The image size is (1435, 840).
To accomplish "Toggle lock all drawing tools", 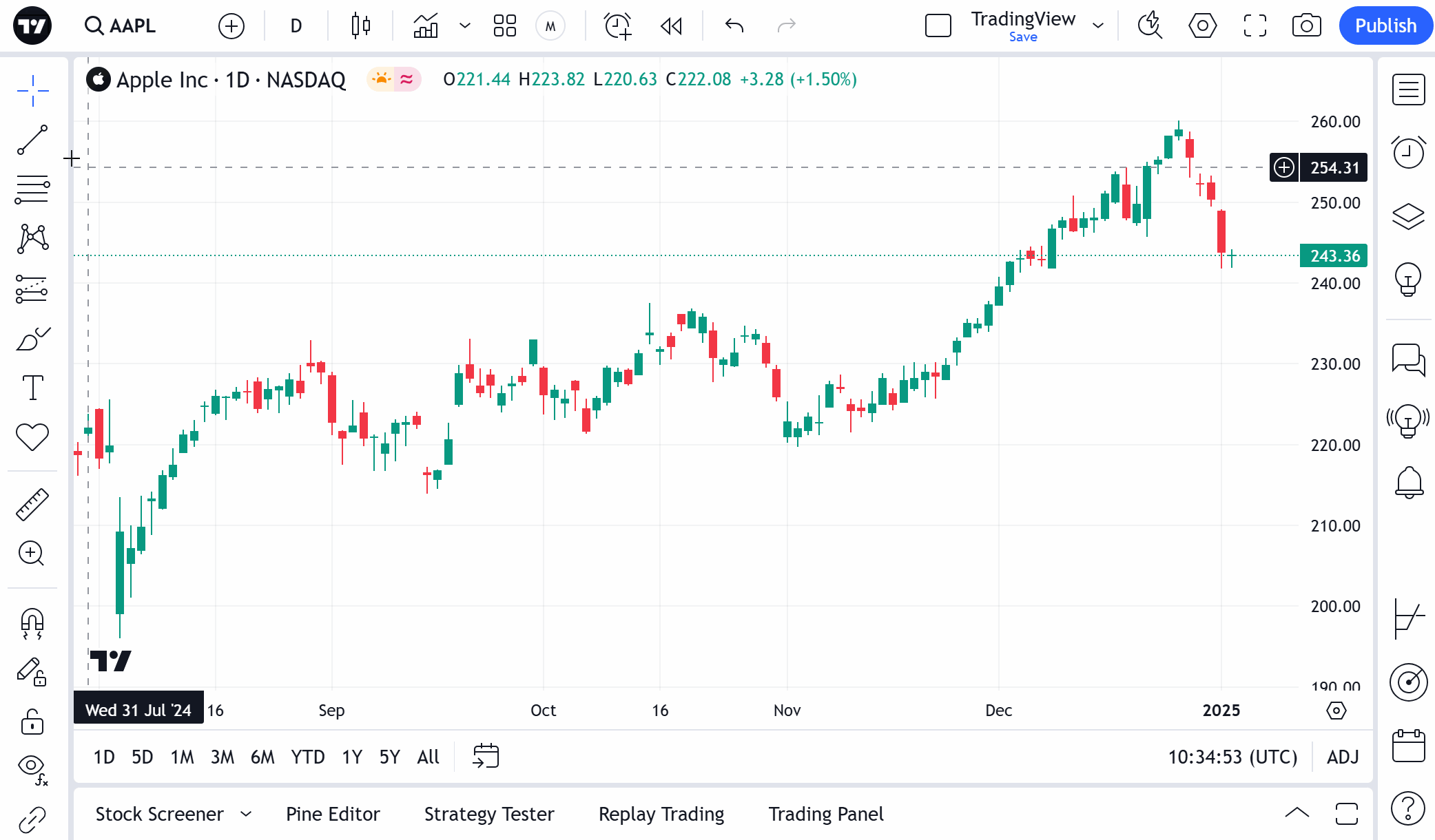I will point(32,722).
